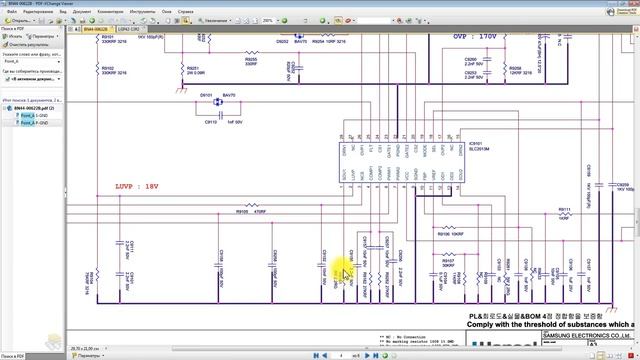Open the Редактирование menu
Image resolution: width=640 pixels, height=360 pixels.
pos(38,12)
